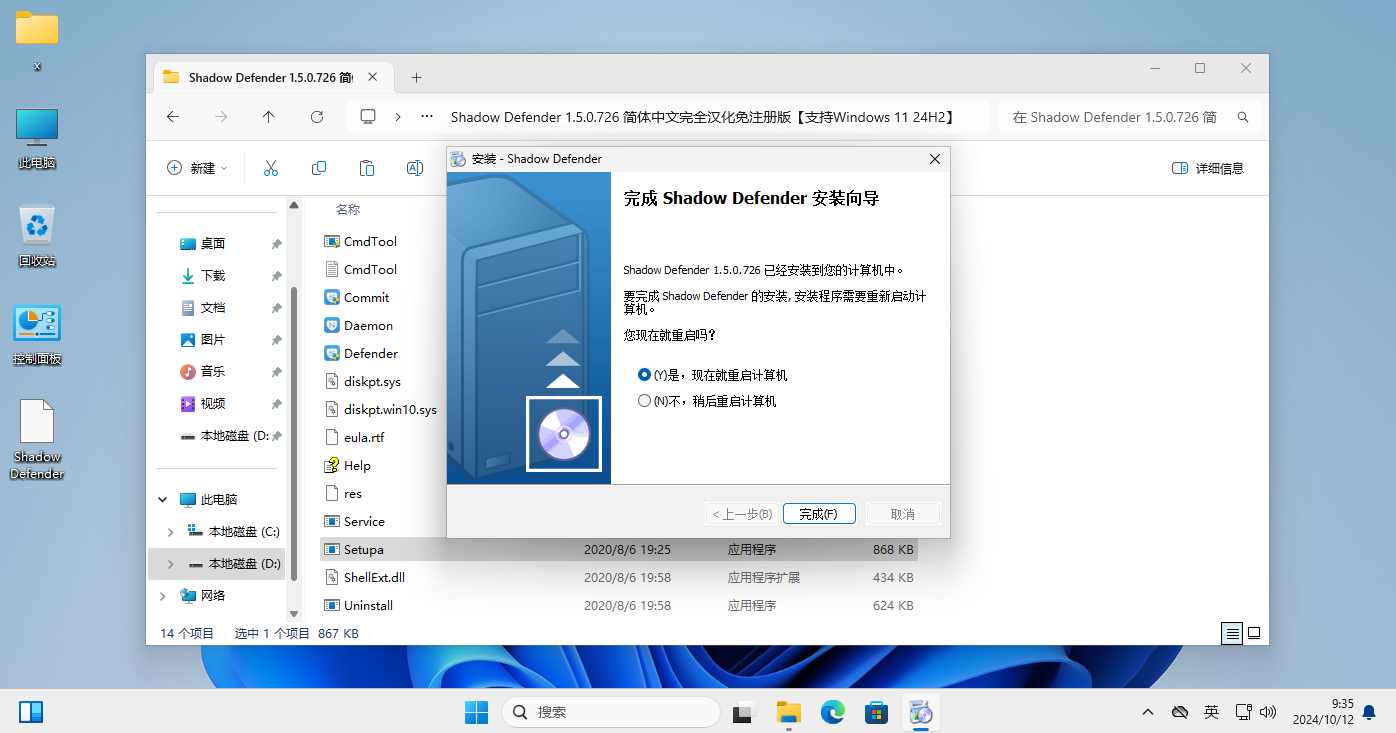Sort files by the 名称 column header

point(348,209)
